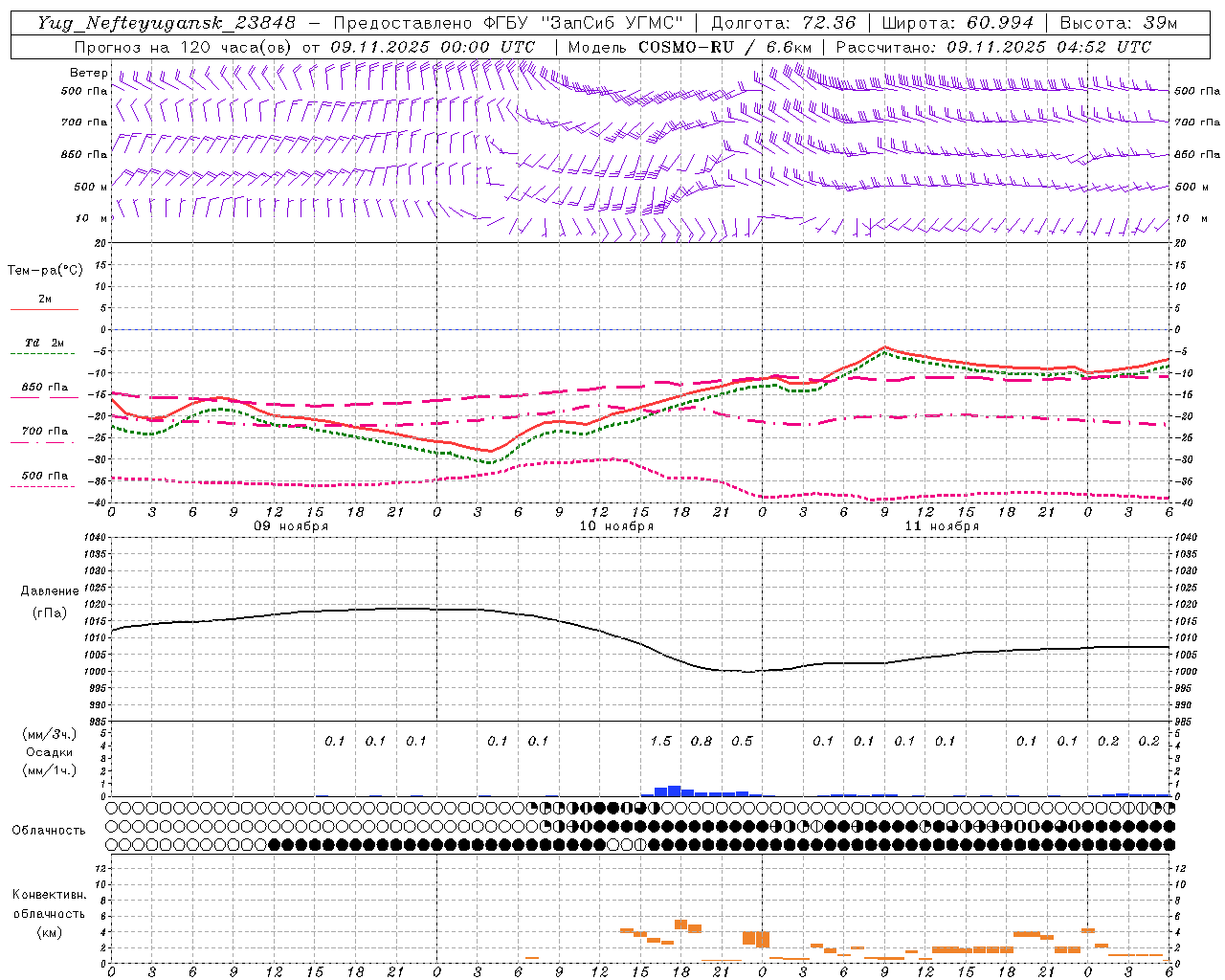This screenshot has height=980, width=1225.
Task: Click the computed time Рассчитано: 09.11.2025 04:52 UTC
Action: coord(993,47)
